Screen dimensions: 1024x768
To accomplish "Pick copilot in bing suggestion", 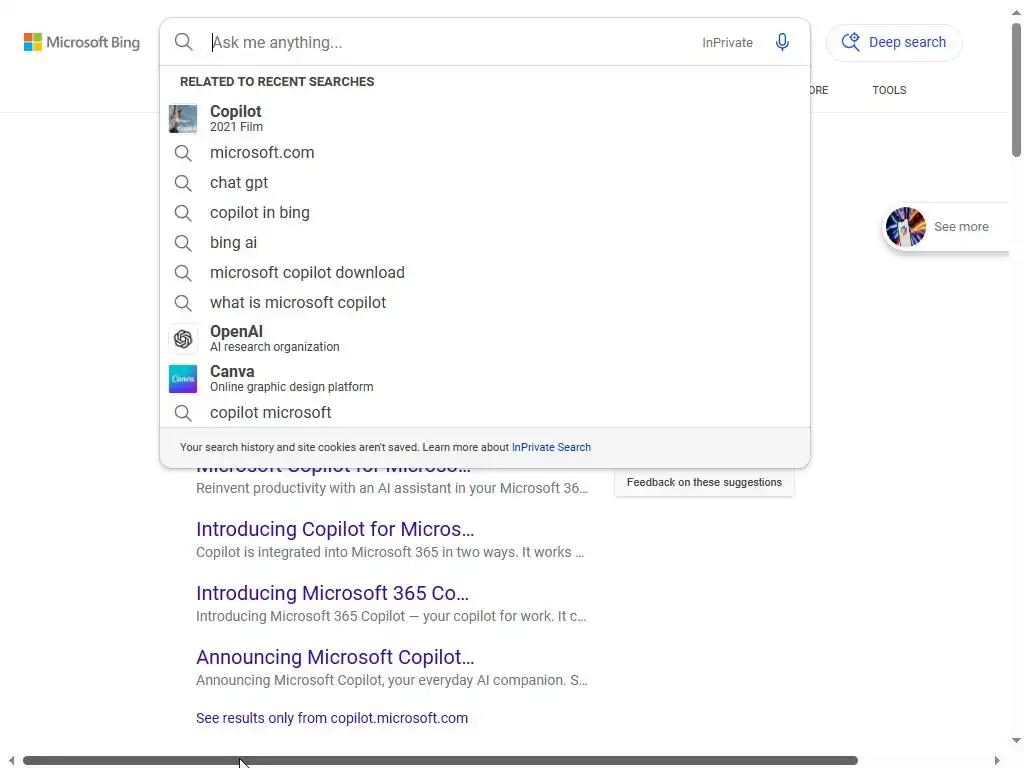I will click(485, 213).
